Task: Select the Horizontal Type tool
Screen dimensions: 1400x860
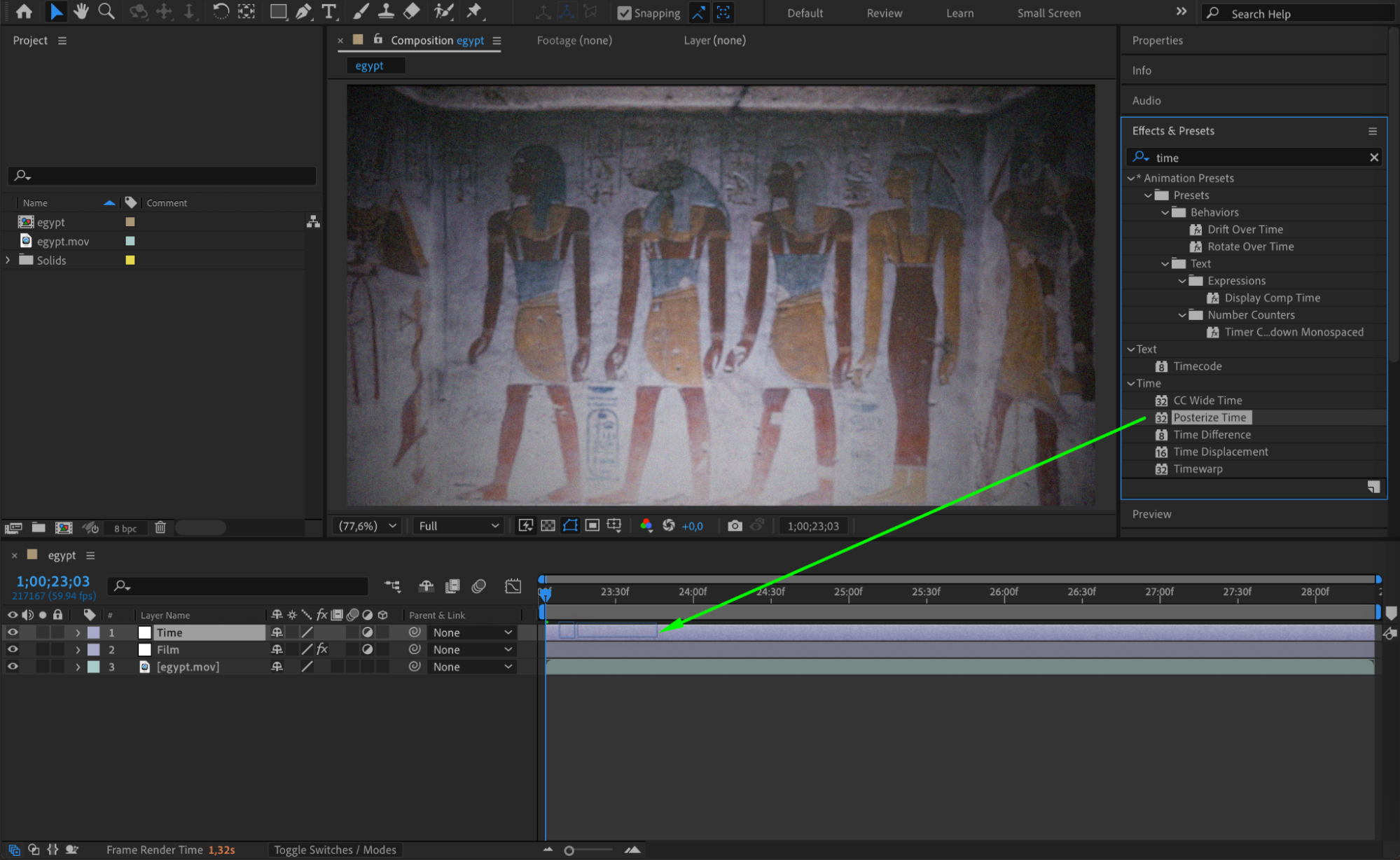Action: tap(328, 11)
